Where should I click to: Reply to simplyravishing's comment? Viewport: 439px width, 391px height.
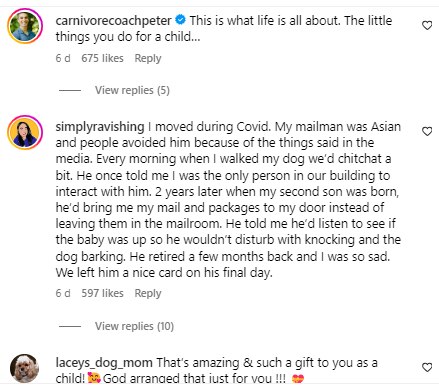point(148,293)
